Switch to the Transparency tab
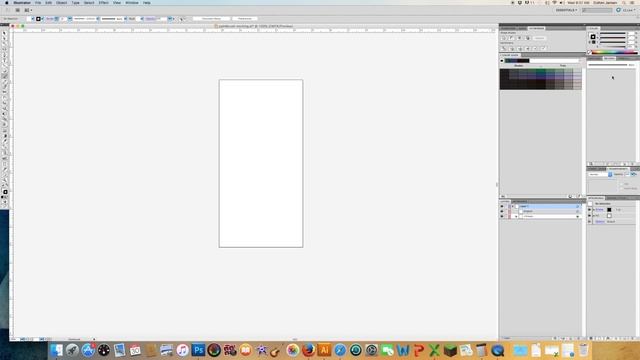Image resolution: width=640 pixels, height=360 pixels. [618, 169]
